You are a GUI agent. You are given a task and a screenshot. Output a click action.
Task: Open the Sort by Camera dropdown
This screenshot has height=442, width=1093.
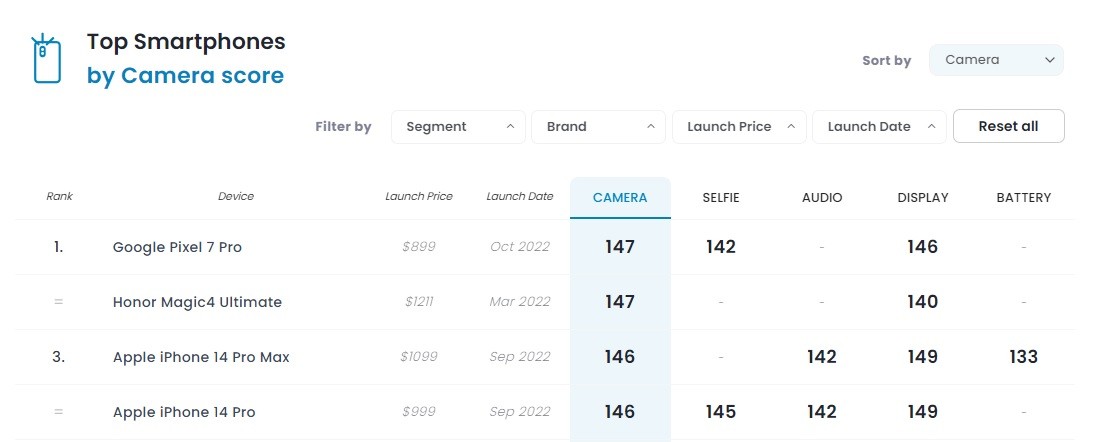point(996,60)
